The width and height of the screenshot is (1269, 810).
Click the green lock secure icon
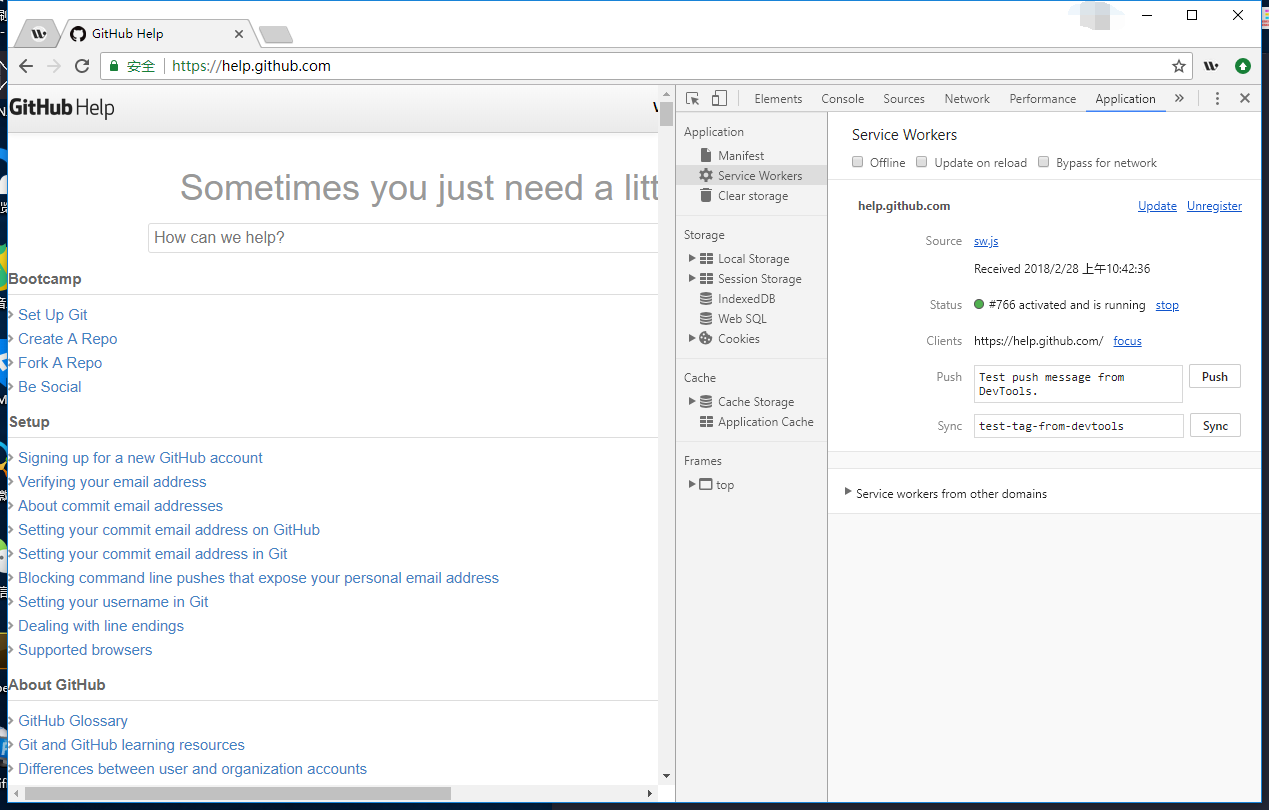(114, 66)
